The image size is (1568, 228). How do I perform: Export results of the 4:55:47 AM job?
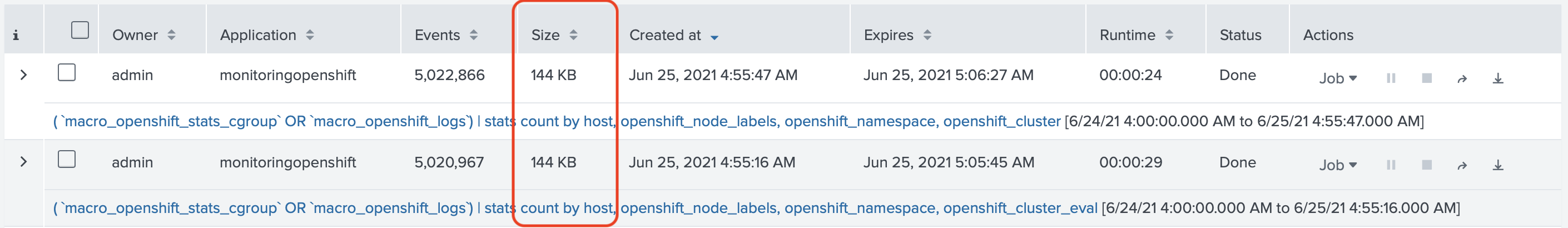(1498, 79)
